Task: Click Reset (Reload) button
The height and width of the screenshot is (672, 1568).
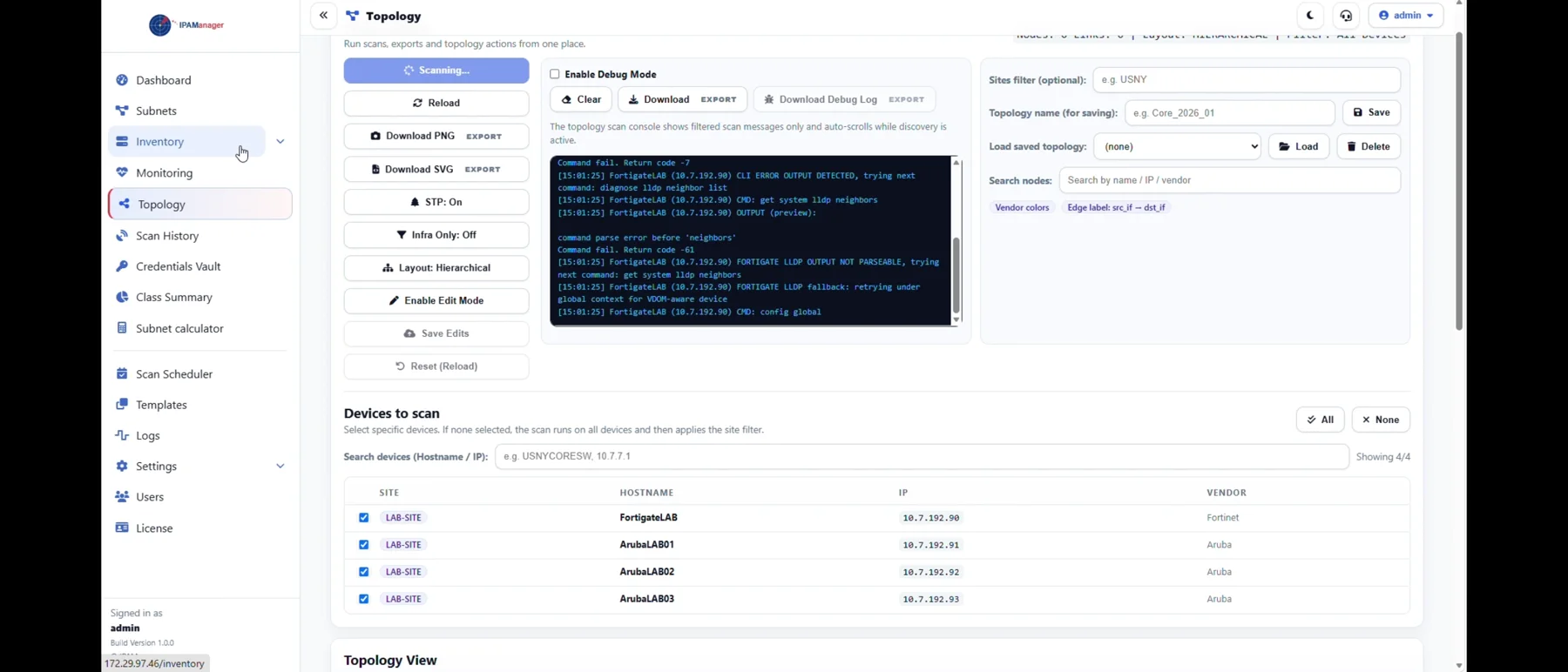Action: click(436, 366)
